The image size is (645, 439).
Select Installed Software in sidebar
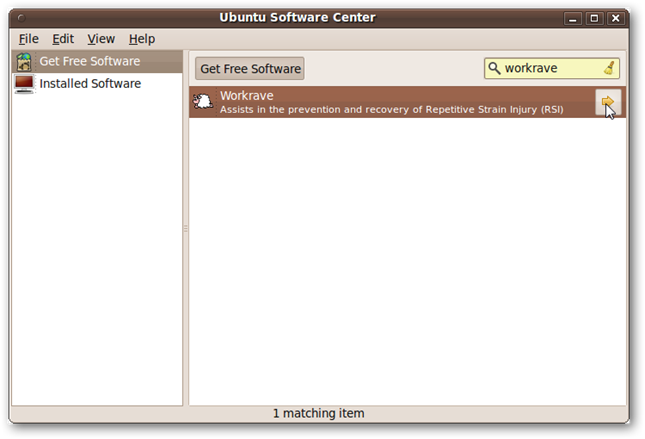[x=97, y=84]
